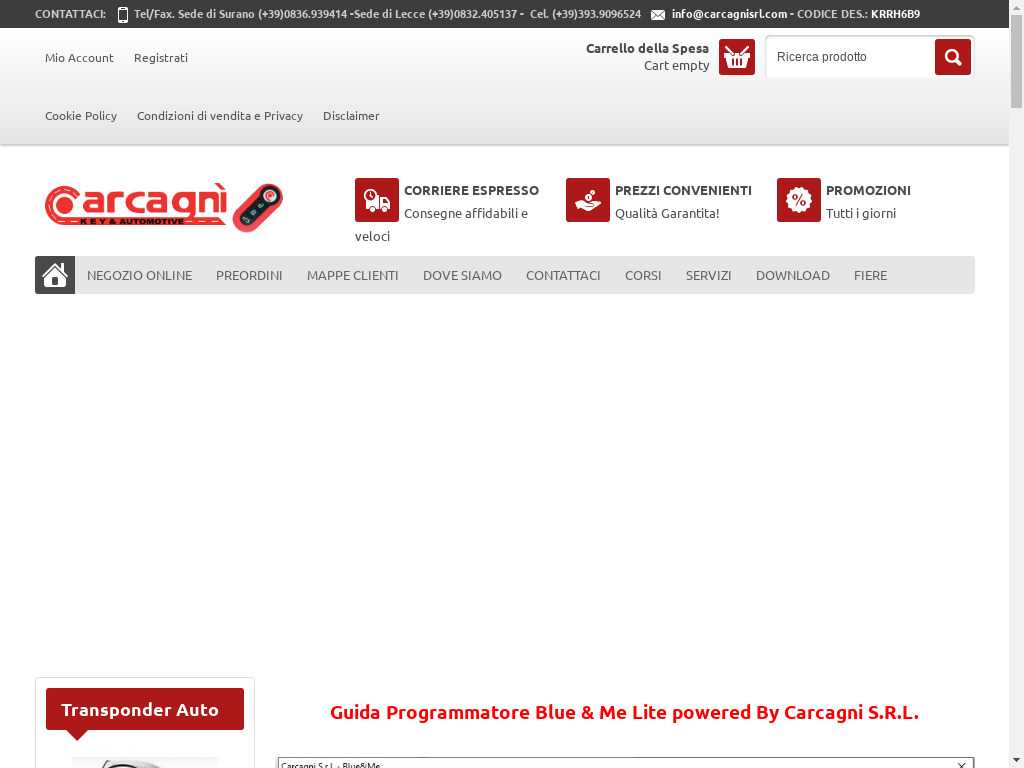
Task: Click the Carcagnì Key & Automotive logo
Action: pyautogui.click(x=164, y=207)
